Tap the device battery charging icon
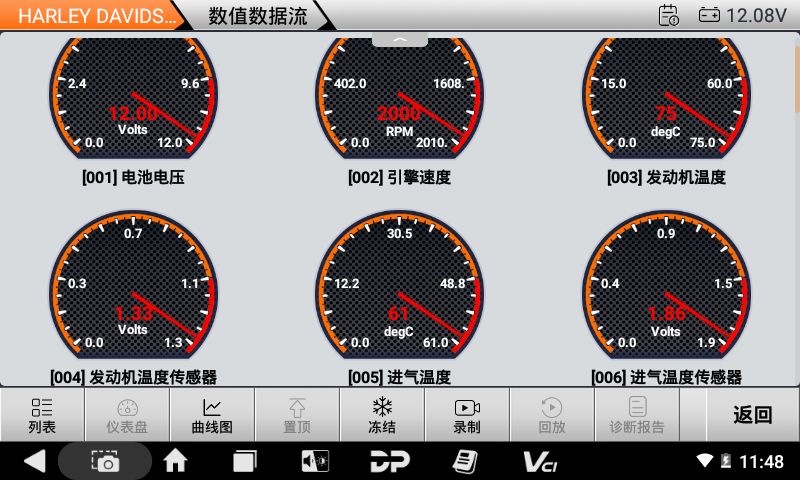This screenshot has width=800, height=480. [x=726, y=461]
